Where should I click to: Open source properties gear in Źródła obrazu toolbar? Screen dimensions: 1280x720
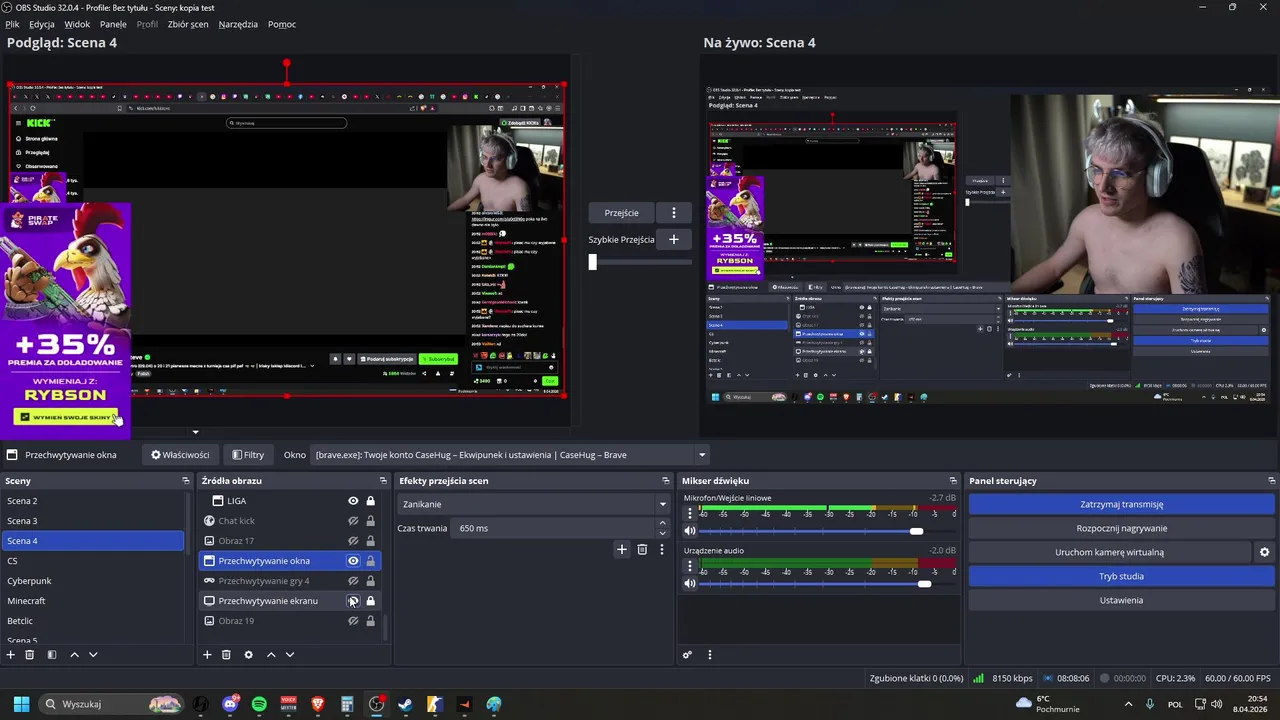click(x=248, y=655)
